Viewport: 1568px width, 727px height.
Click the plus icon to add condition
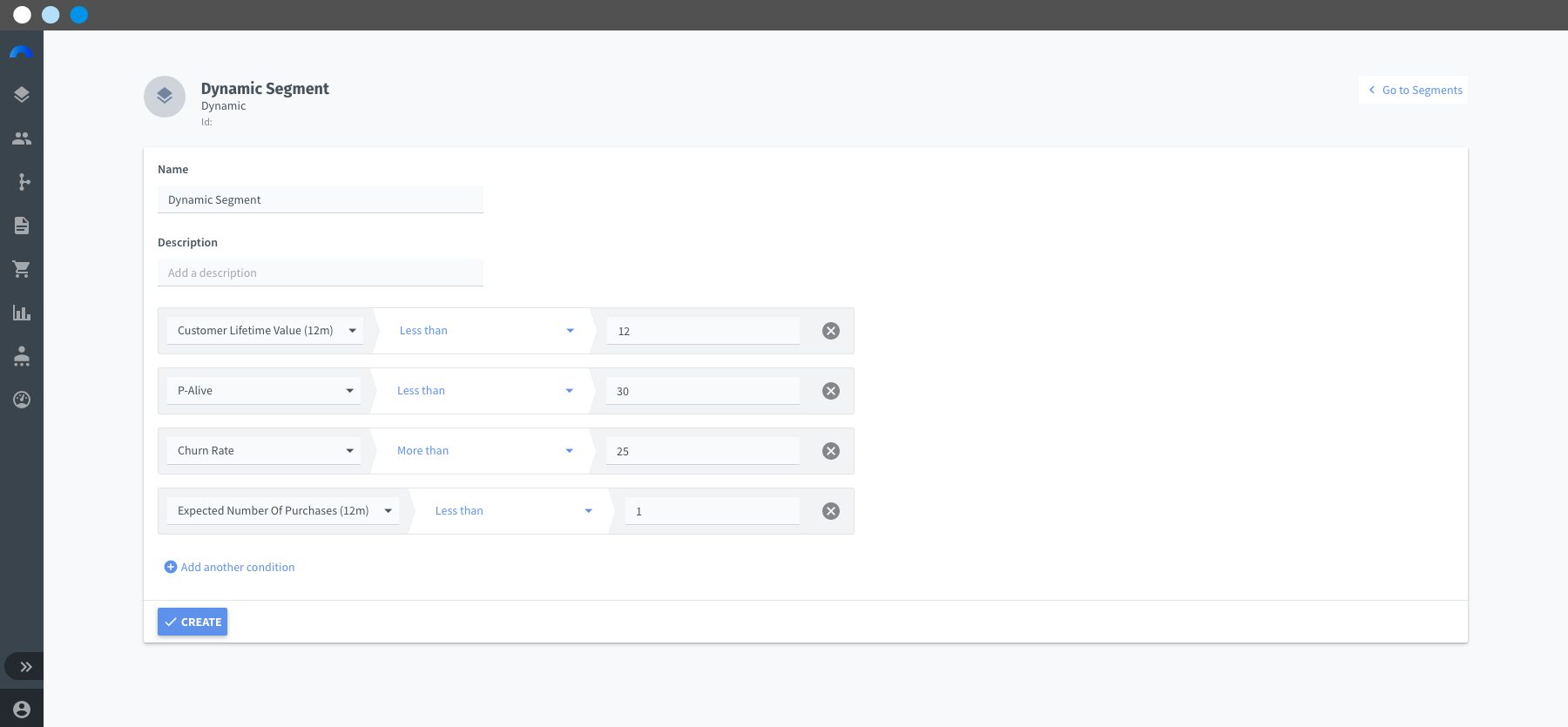[171, 567]
